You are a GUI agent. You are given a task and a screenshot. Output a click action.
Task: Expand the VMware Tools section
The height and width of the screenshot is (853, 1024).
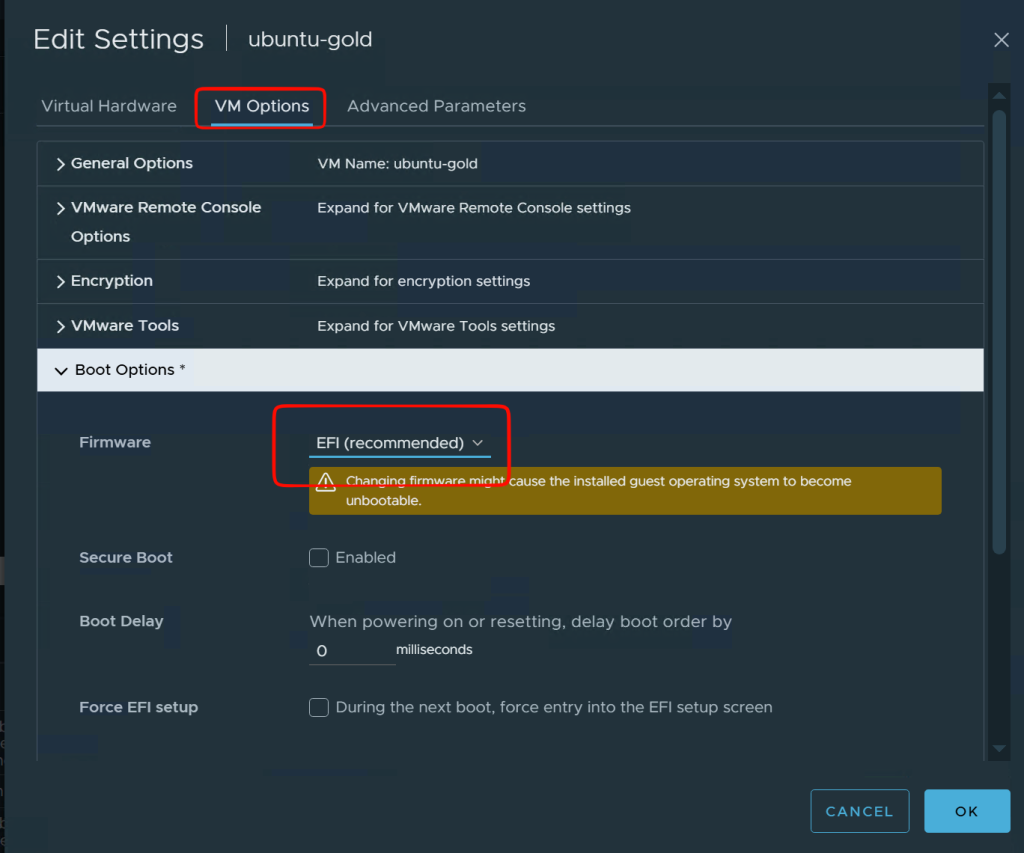(60, 326)
